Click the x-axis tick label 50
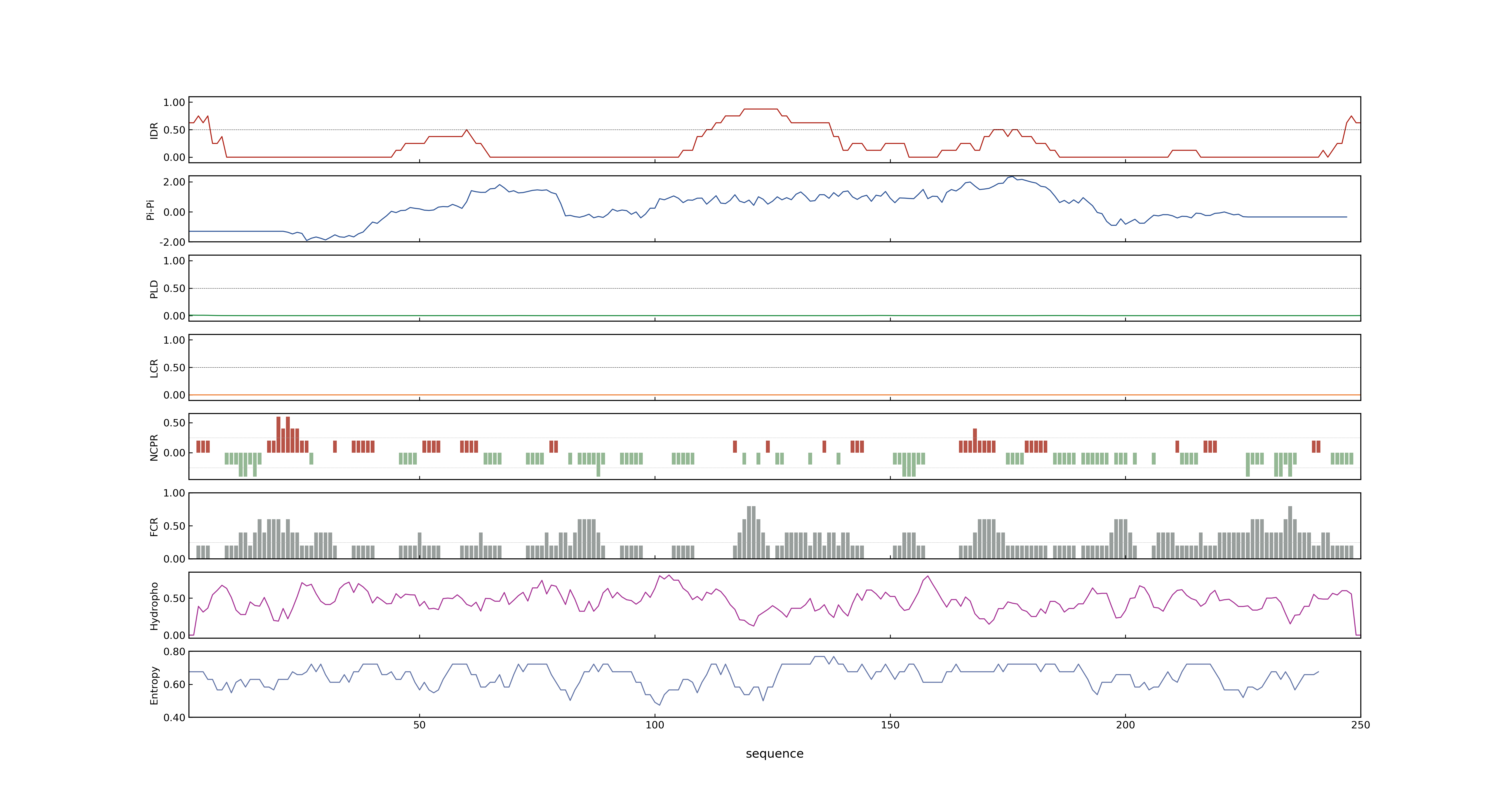 tap(419, 725)
